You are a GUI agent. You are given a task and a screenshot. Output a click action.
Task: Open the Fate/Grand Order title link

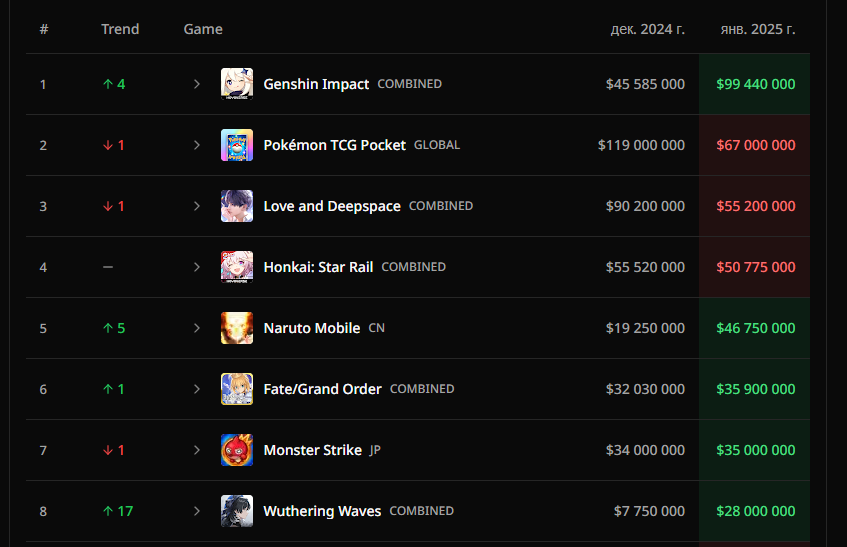coord(322,389)
